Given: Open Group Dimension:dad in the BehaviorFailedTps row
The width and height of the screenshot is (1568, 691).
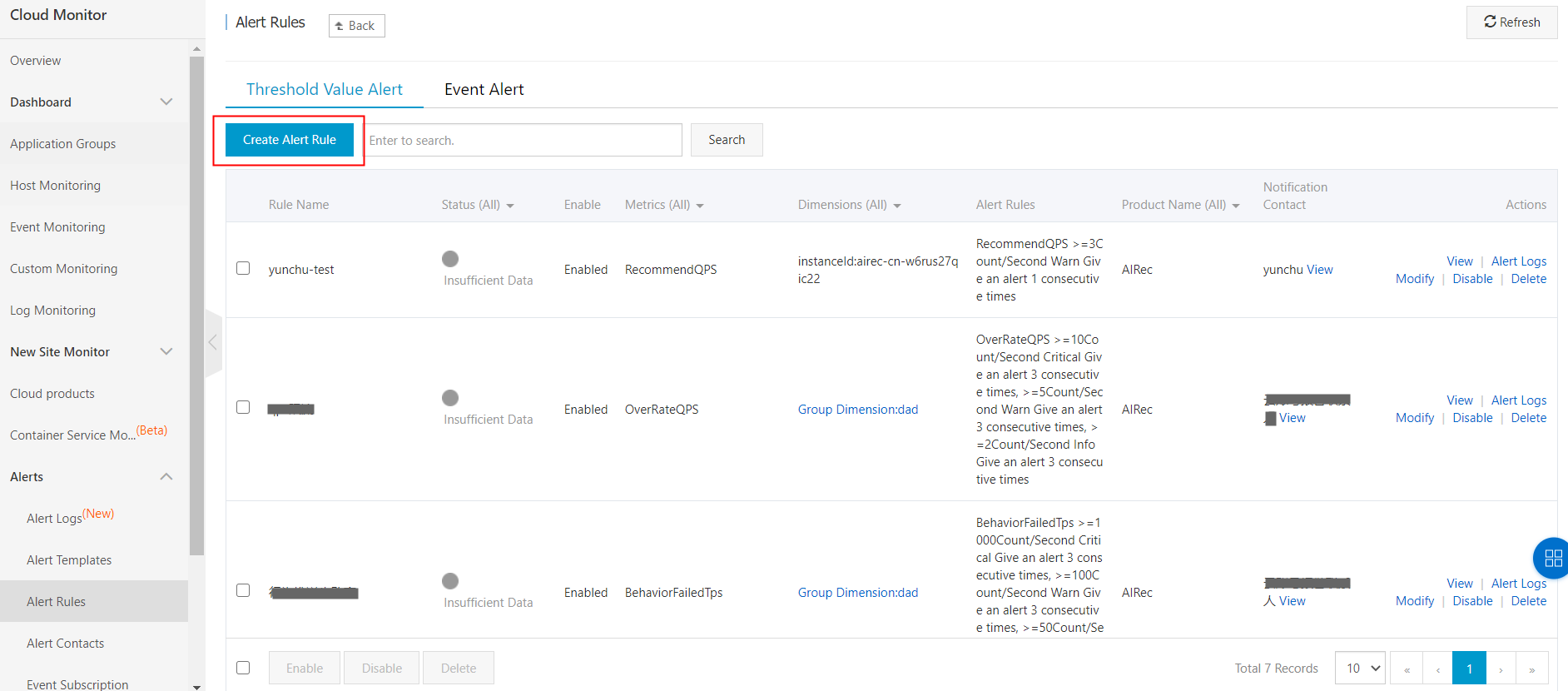Looking at the screenshot, I should (858, 593).
